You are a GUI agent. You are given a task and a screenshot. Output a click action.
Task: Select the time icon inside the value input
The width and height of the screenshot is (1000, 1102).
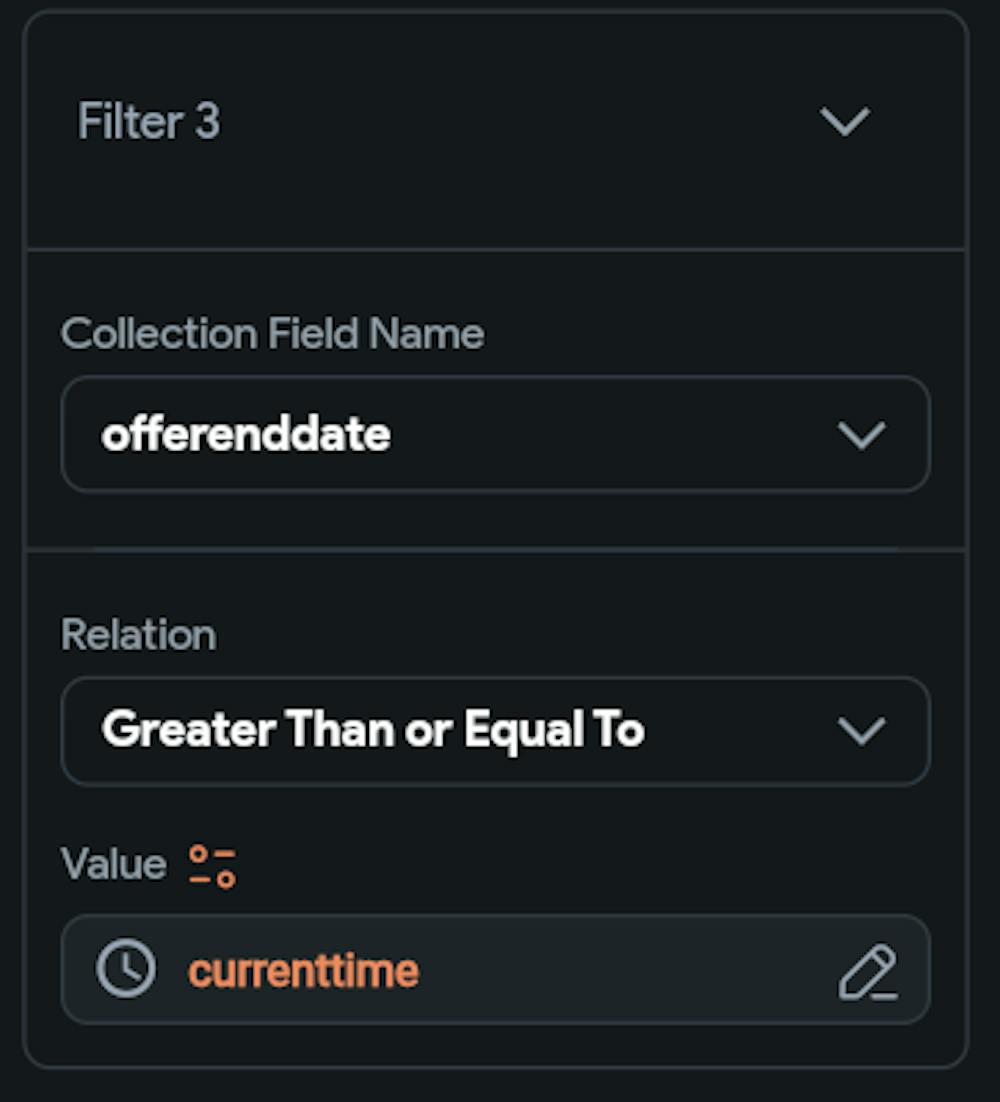pyautogui.click(x=124, y=968)
